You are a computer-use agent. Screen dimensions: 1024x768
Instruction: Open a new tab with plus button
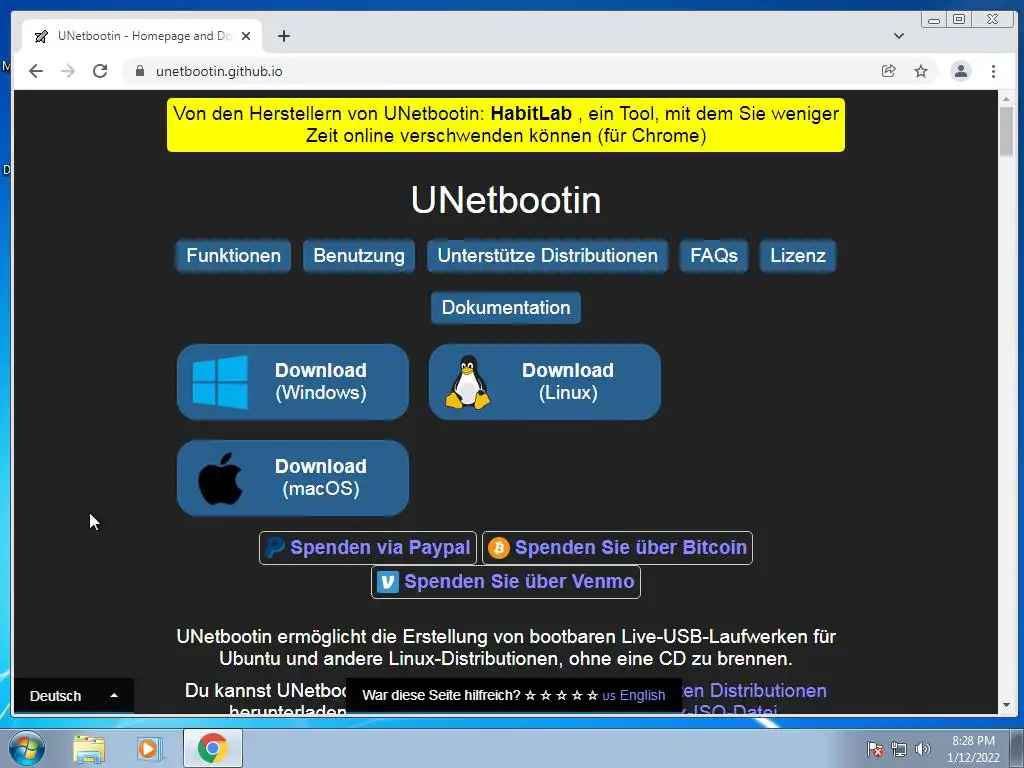pos(283,36)
